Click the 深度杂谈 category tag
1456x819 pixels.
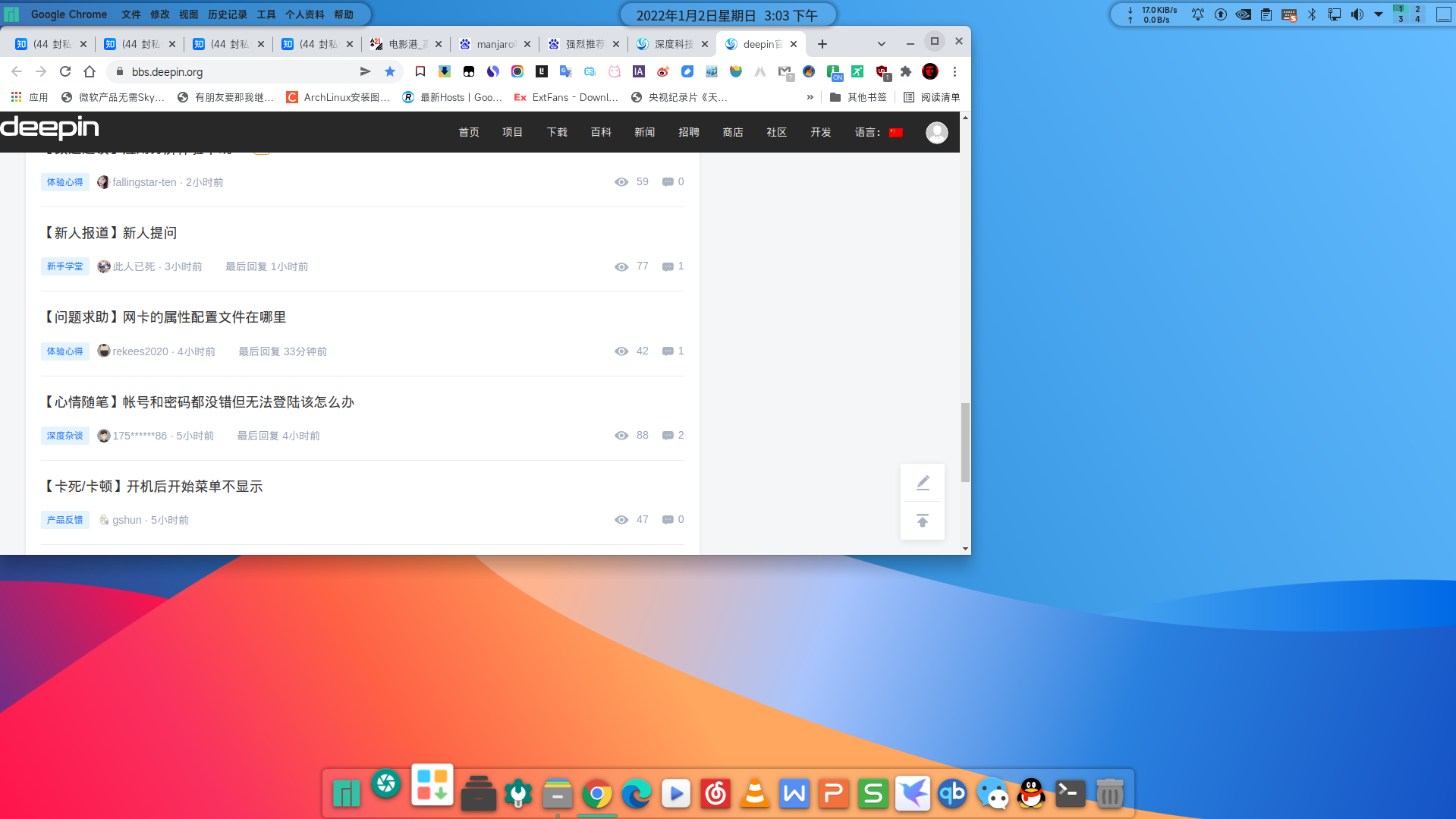65,436
